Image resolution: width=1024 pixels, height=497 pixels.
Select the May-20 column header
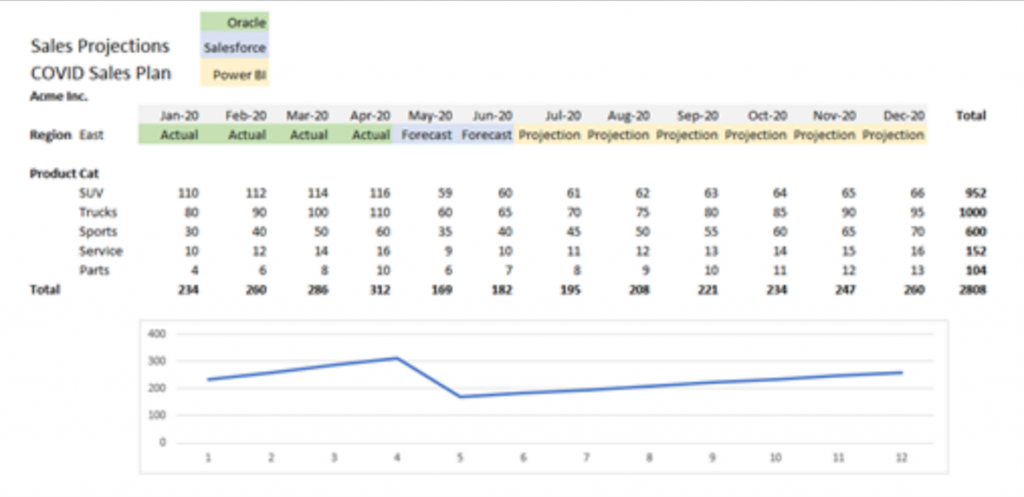pos(430,116)
